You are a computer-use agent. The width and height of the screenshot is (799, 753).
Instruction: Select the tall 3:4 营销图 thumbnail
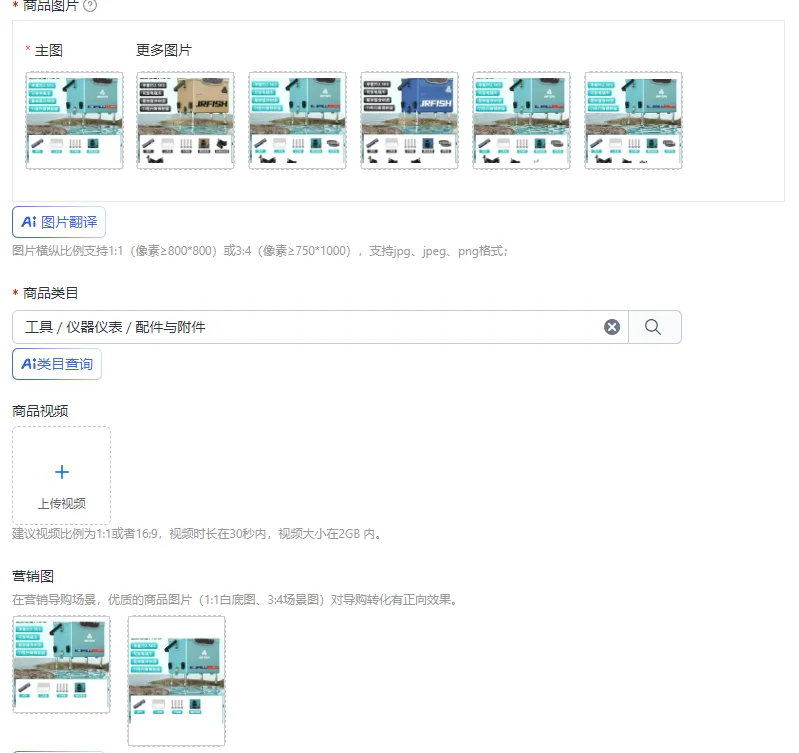point(176,681)
